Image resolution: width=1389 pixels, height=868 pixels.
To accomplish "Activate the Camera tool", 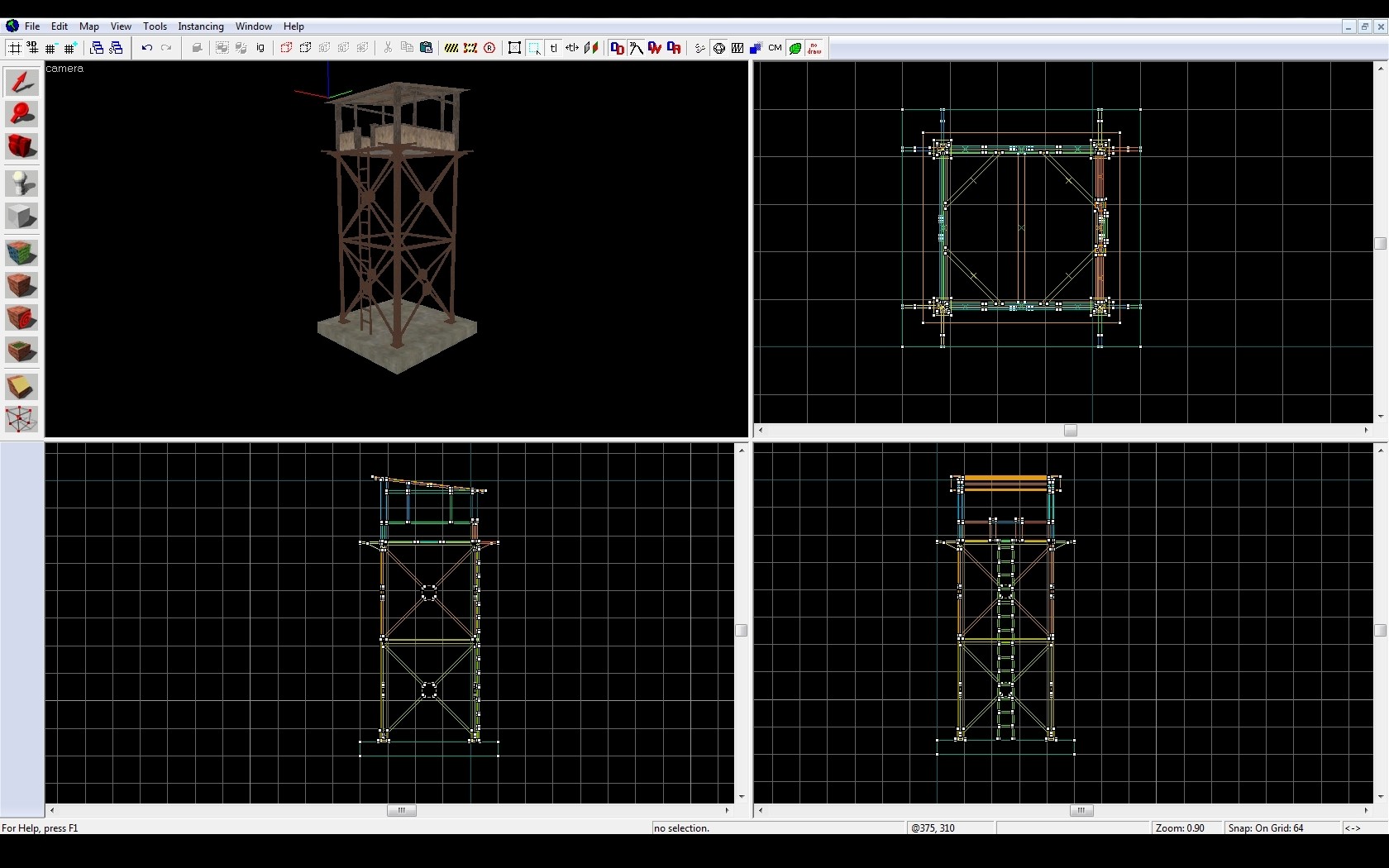I will click(x=21, y=147).
